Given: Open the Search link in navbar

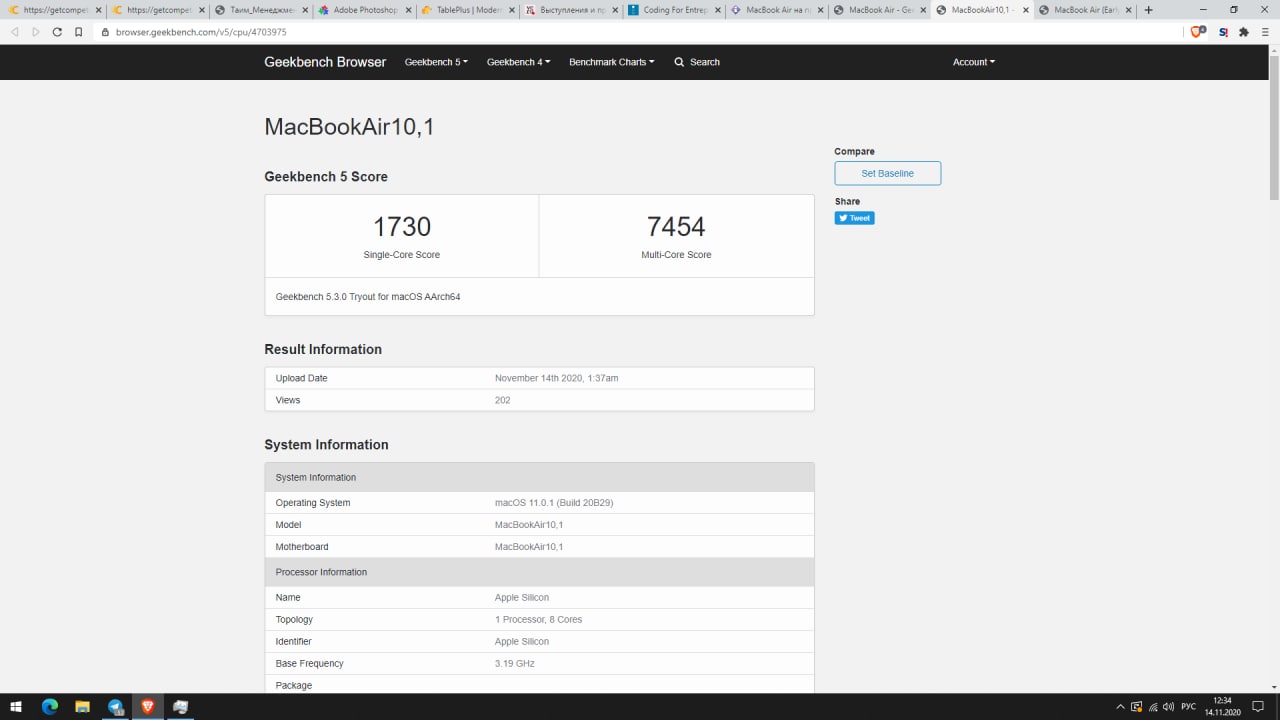Looking at the screenshot, I should 697,62.
